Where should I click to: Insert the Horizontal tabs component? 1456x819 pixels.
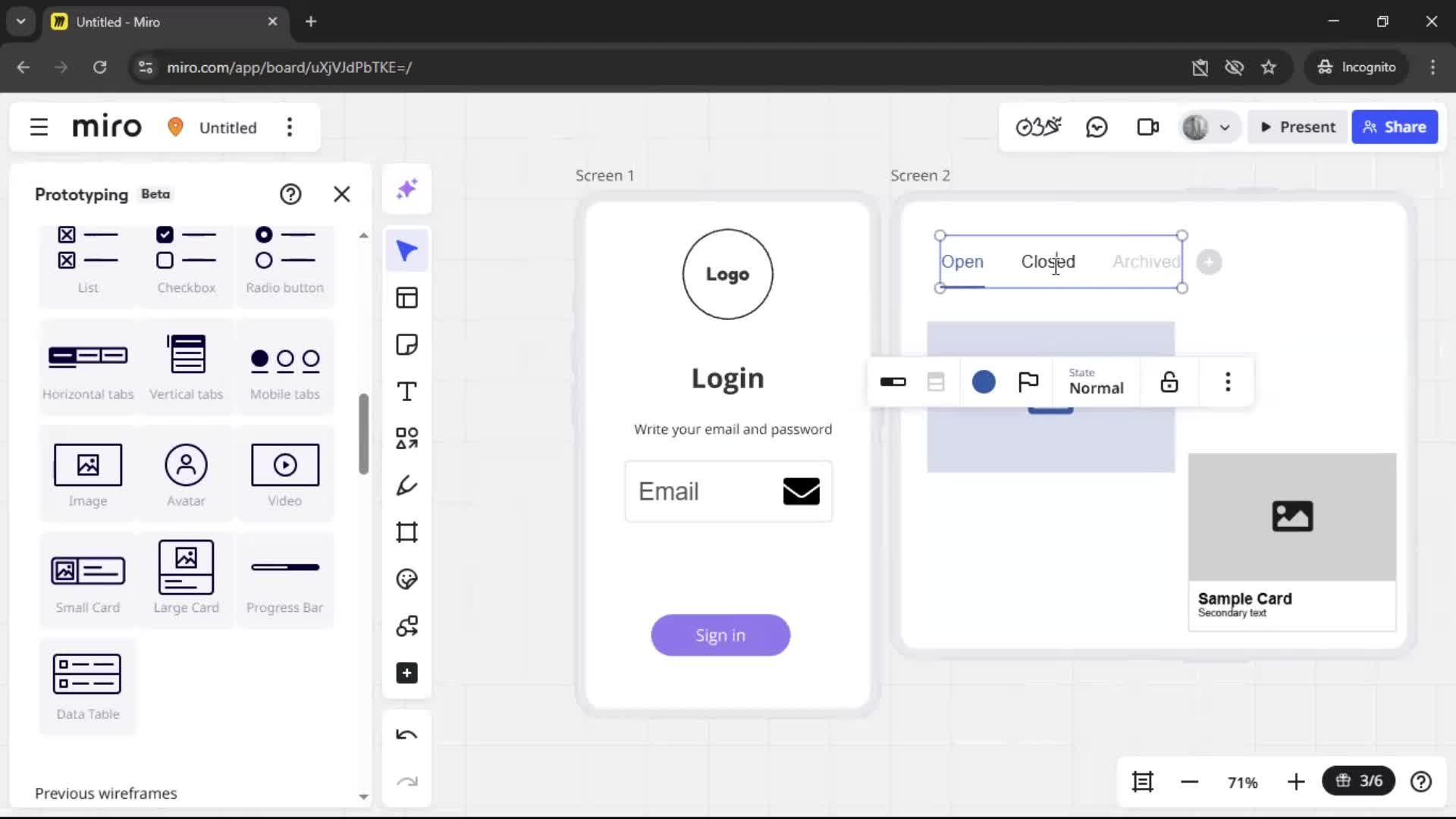88,367
